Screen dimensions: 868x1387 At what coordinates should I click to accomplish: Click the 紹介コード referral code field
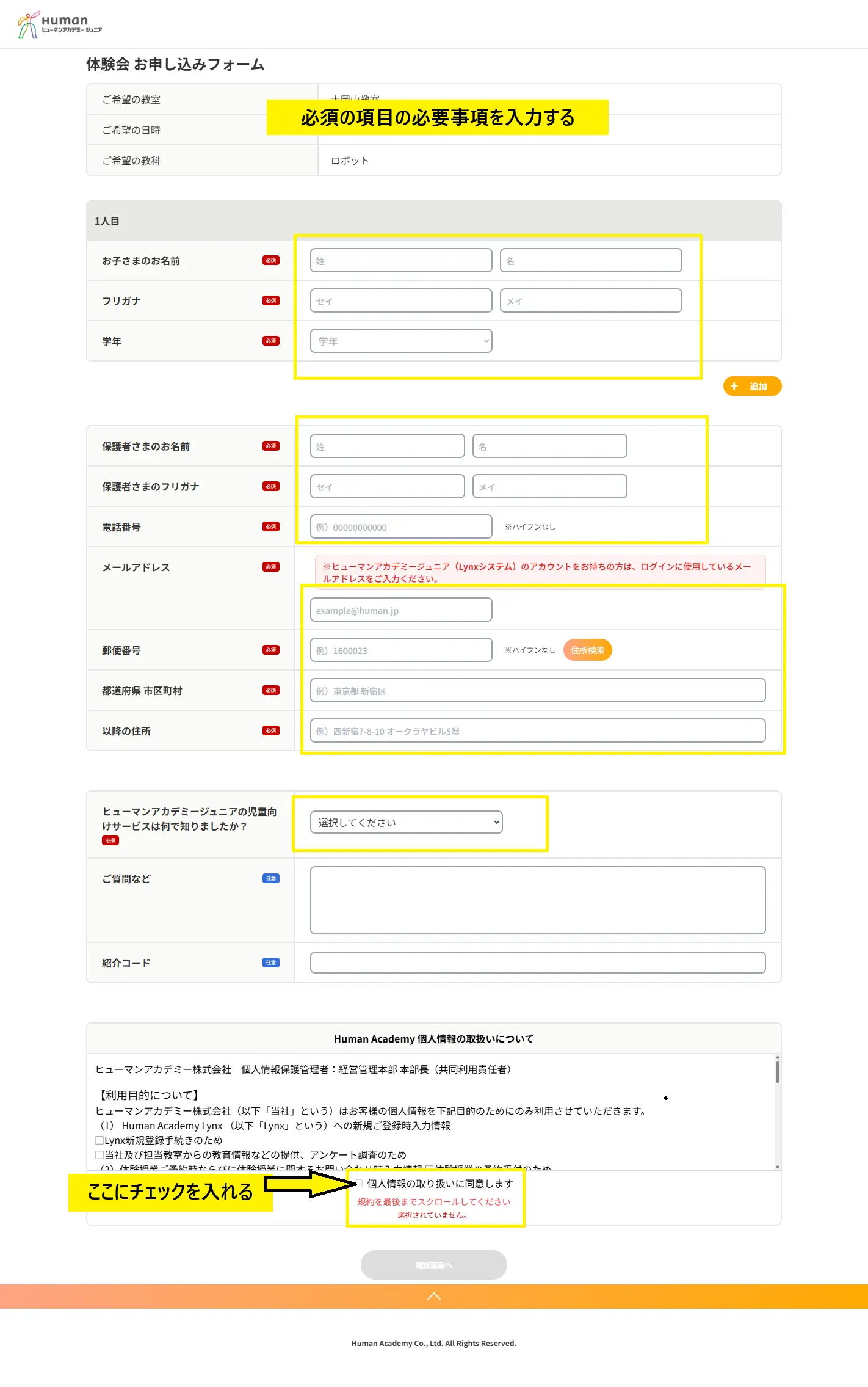pos(537,963)
